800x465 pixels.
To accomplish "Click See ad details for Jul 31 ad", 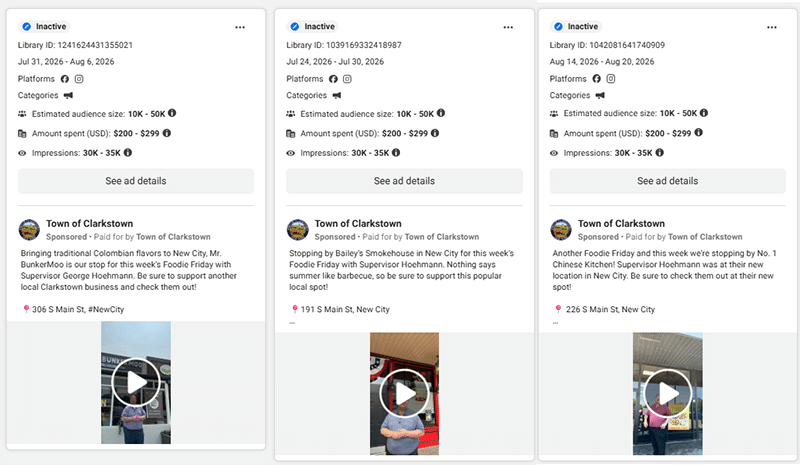I will [x=136, y=181].
